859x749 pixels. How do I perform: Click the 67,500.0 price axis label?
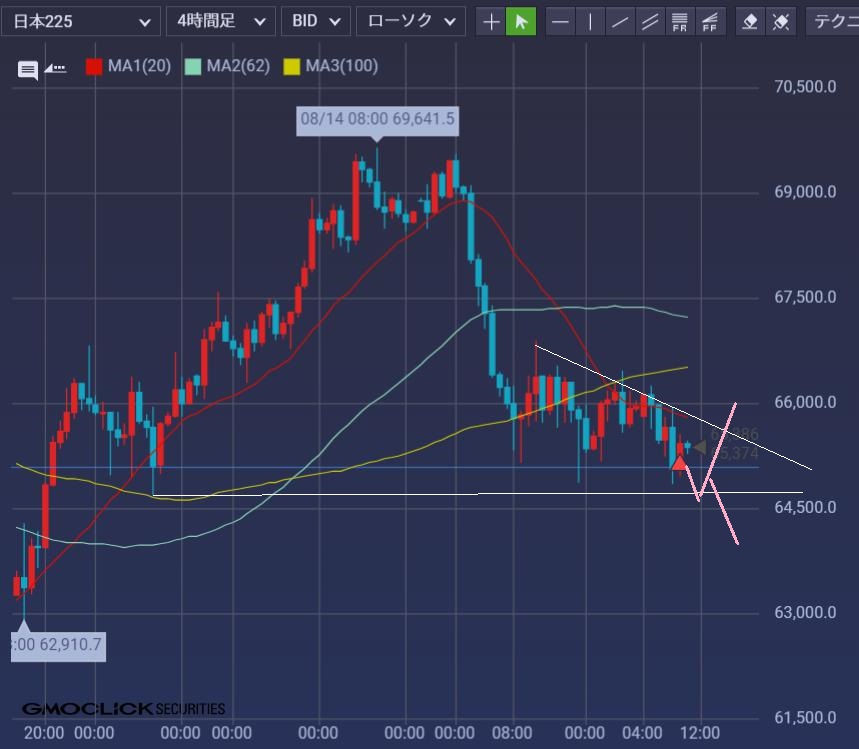click(x=805, y=297)
